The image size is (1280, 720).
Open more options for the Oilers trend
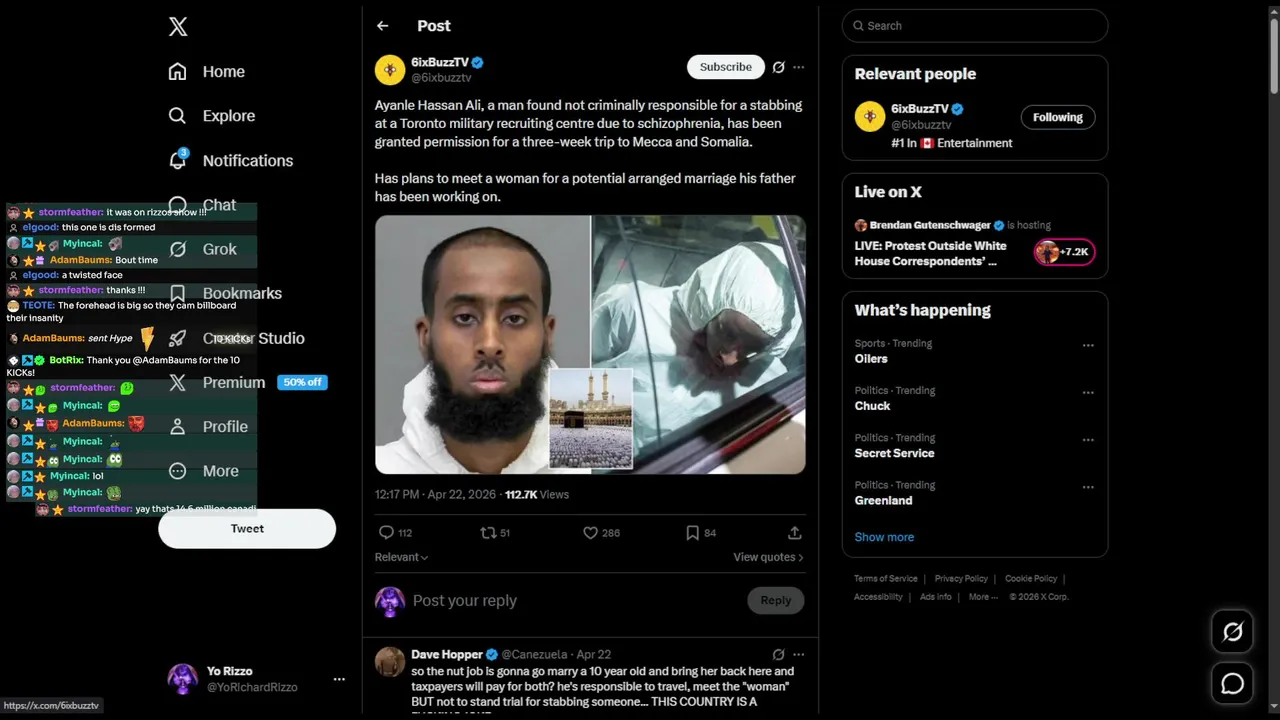click(1088, 346)
